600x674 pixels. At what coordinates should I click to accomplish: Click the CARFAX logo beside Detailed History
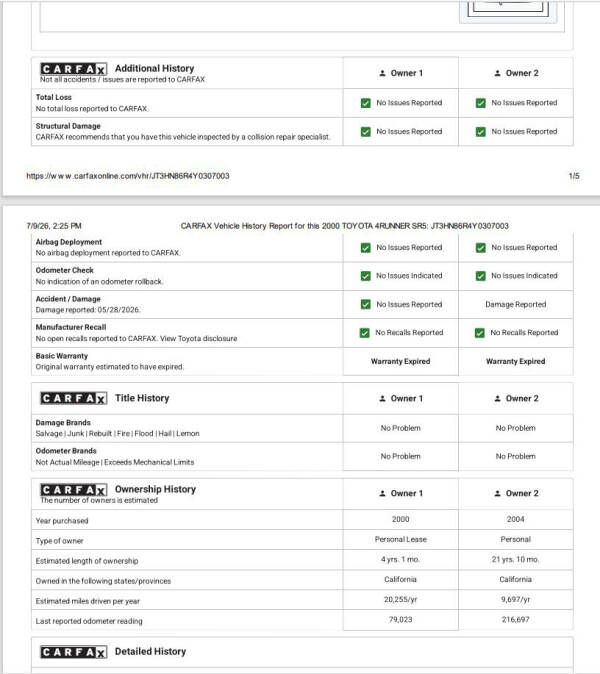[73, 652]
